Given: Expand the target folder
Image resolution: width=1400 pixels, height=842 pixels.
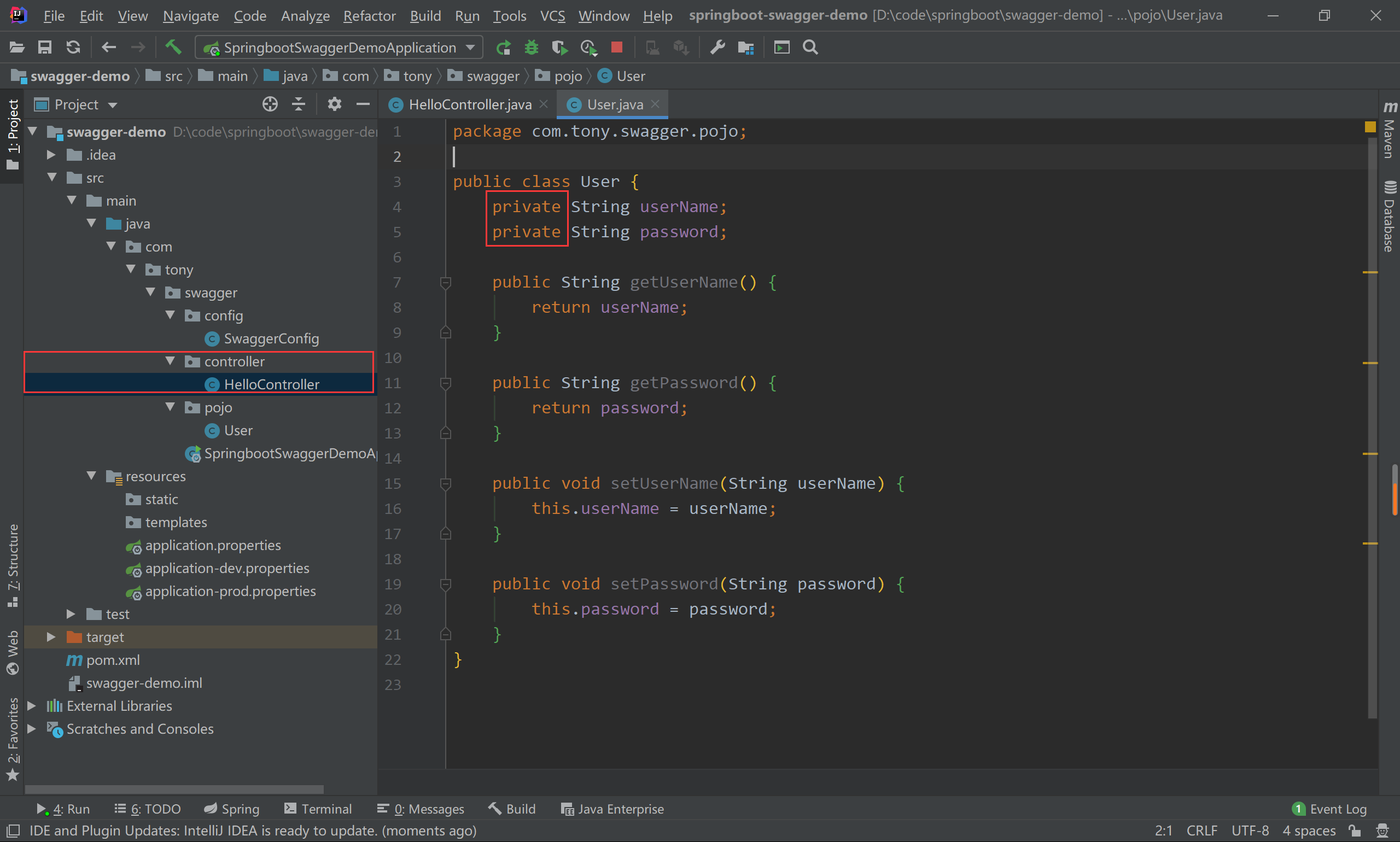Looking at the screenshot, I should point(51,636).
